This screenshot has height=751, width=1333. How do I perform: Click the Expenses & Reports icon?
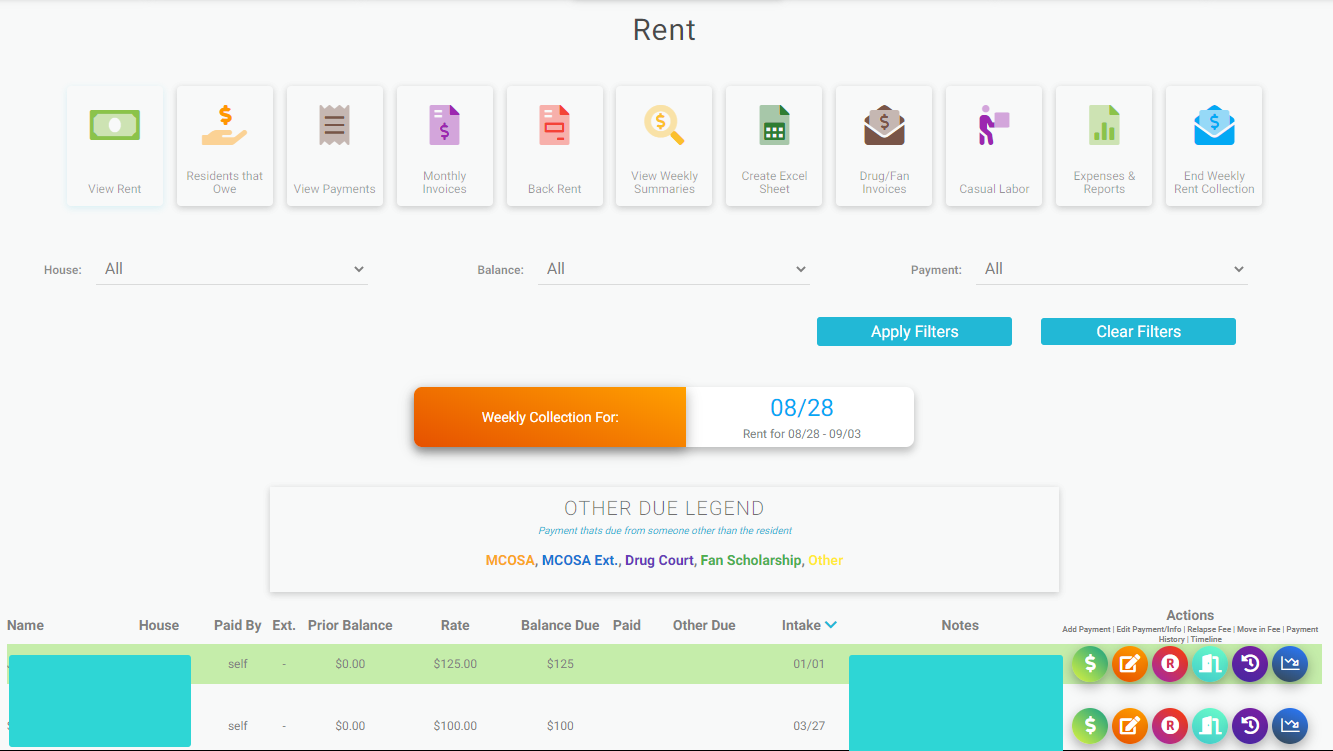[x=1103, y=145]
